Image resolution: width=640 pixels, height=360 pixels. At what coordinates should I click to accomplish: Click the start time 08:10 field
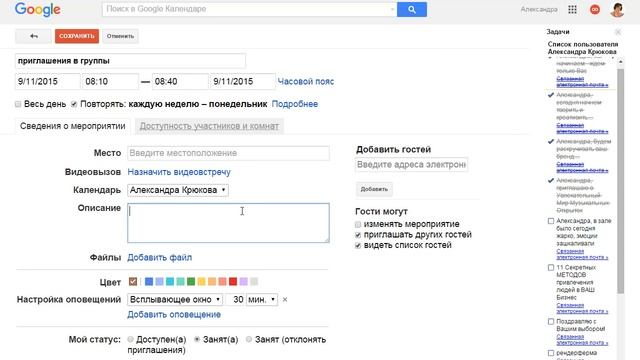point(110,81)
